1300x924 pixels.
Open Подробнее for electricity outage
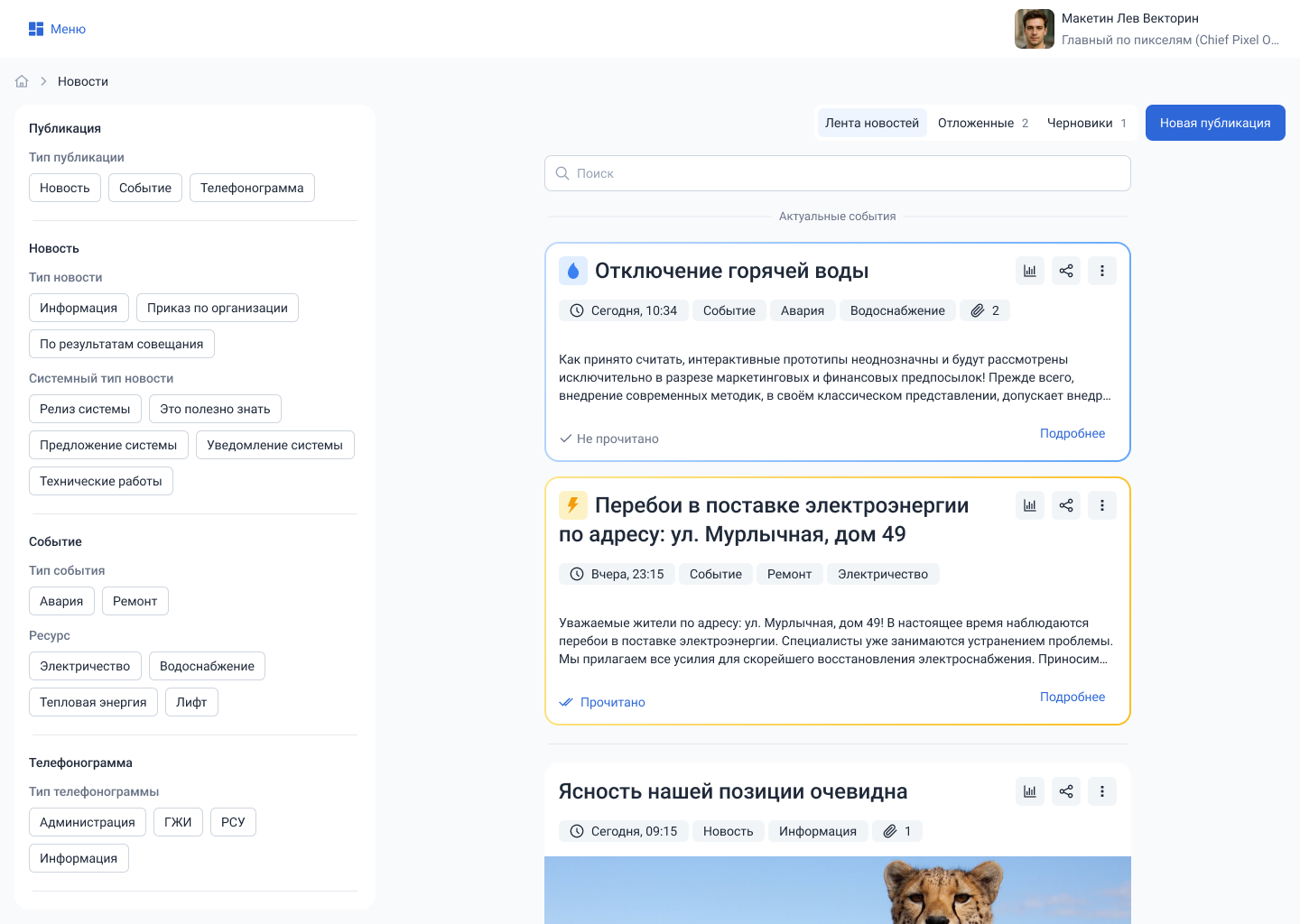[x=1072, y=697]
